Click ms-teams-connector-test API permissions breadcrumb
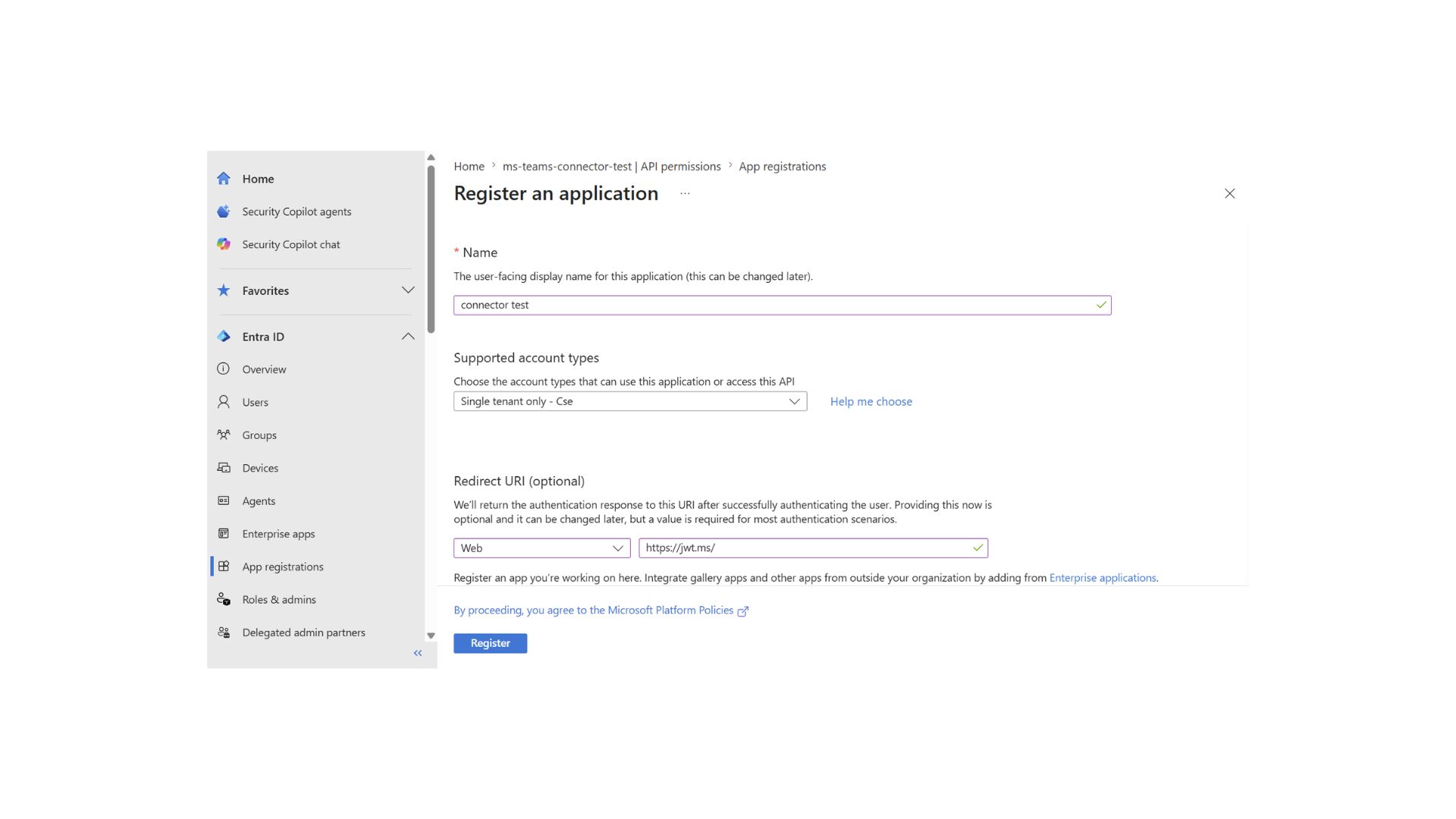The image size is (1456, 819). pos(611,166)
